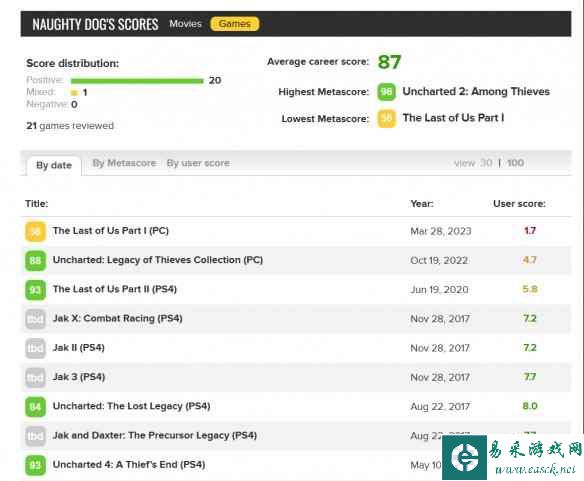Click the green Positive distribution bar

[x=137, y=81]
